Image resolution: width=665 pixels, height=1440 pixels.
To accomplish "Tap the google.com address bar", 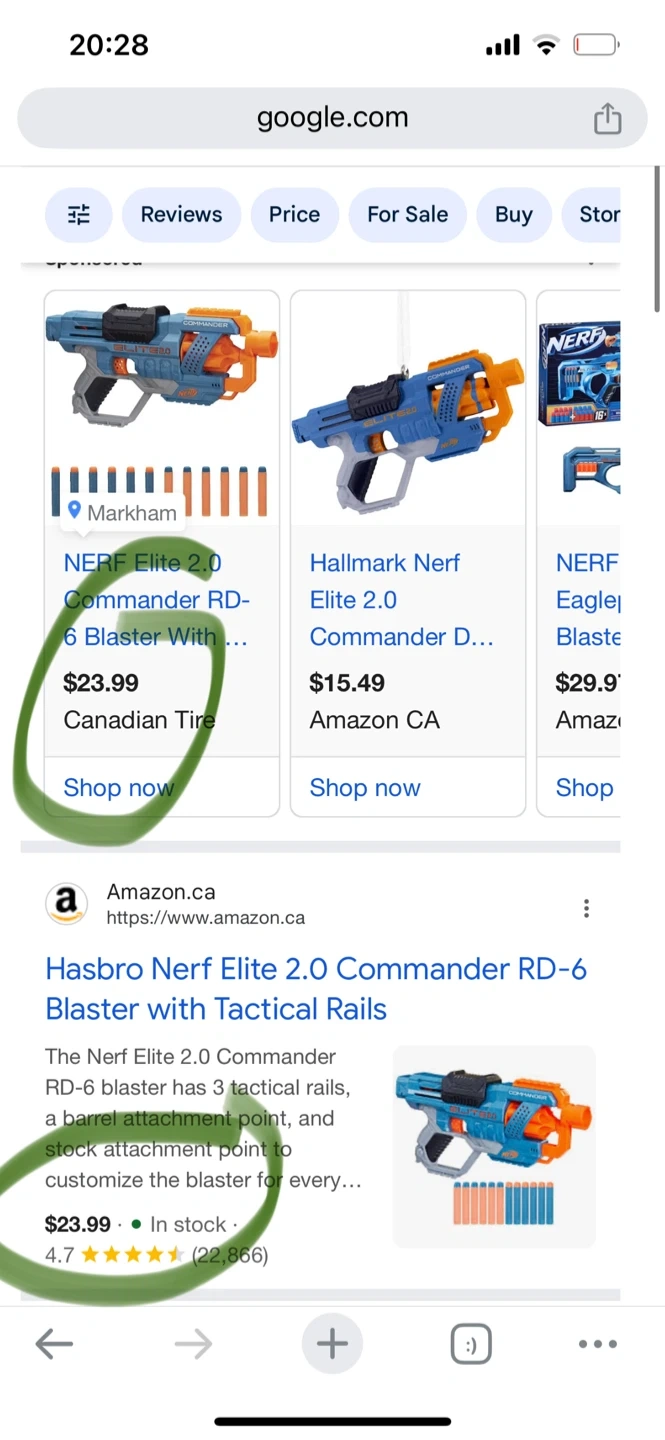I will (x=332, y=118).
